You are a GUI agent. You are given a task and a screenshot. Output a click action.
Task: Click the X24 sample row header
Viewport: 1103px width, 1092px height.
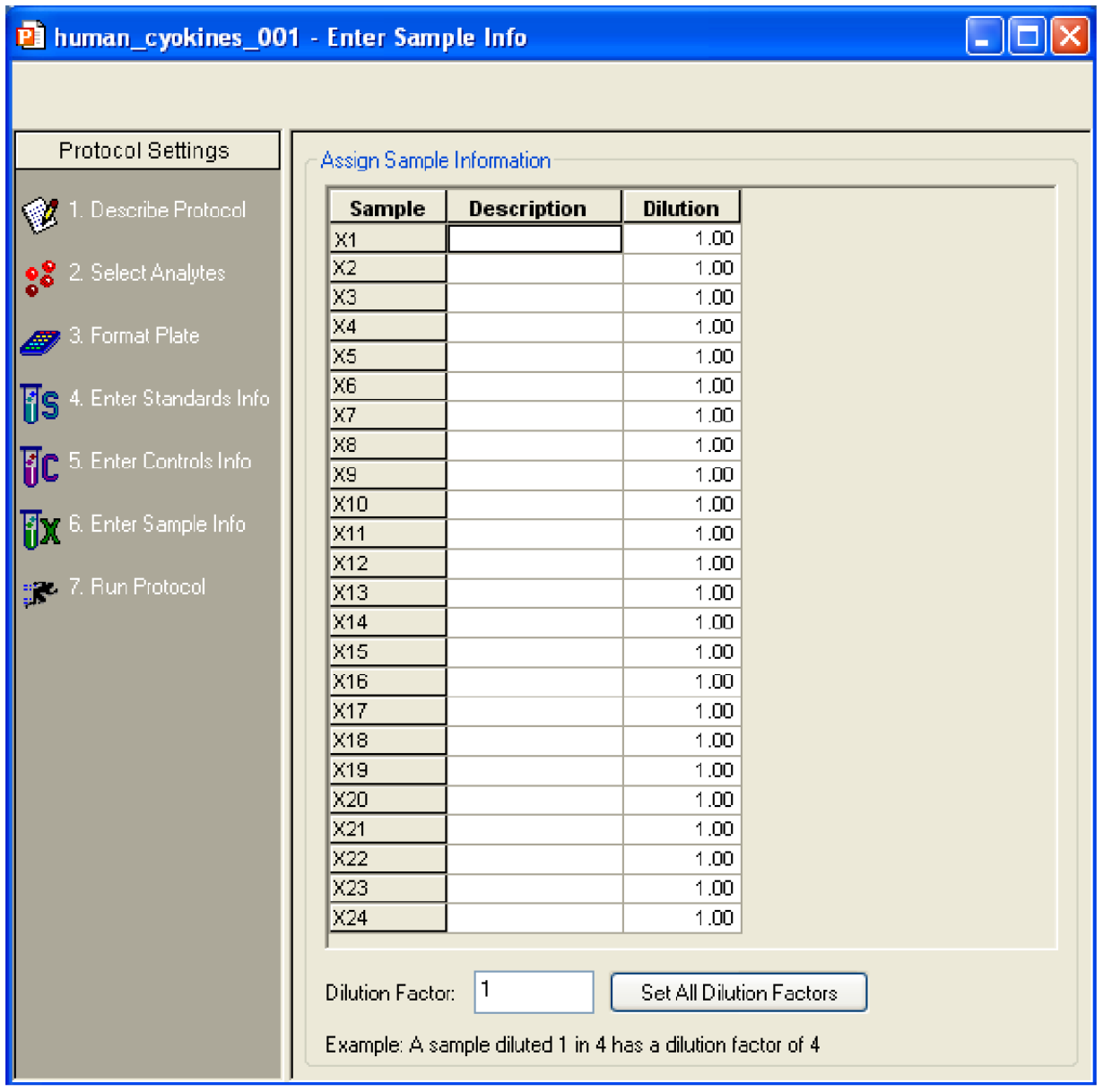[x=387, y=918]
